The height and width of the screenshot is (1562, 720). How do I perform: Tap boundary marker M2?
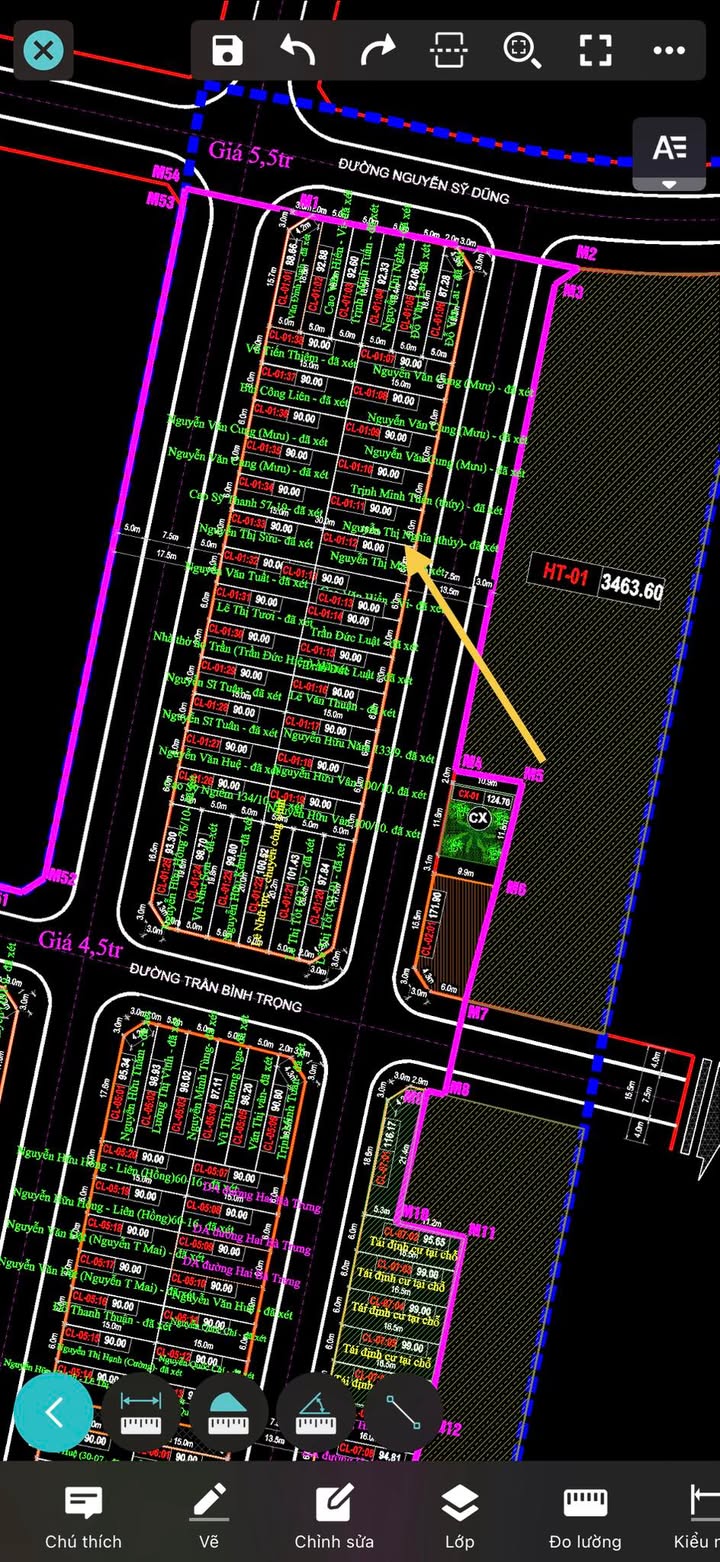[x=586, y=253]
